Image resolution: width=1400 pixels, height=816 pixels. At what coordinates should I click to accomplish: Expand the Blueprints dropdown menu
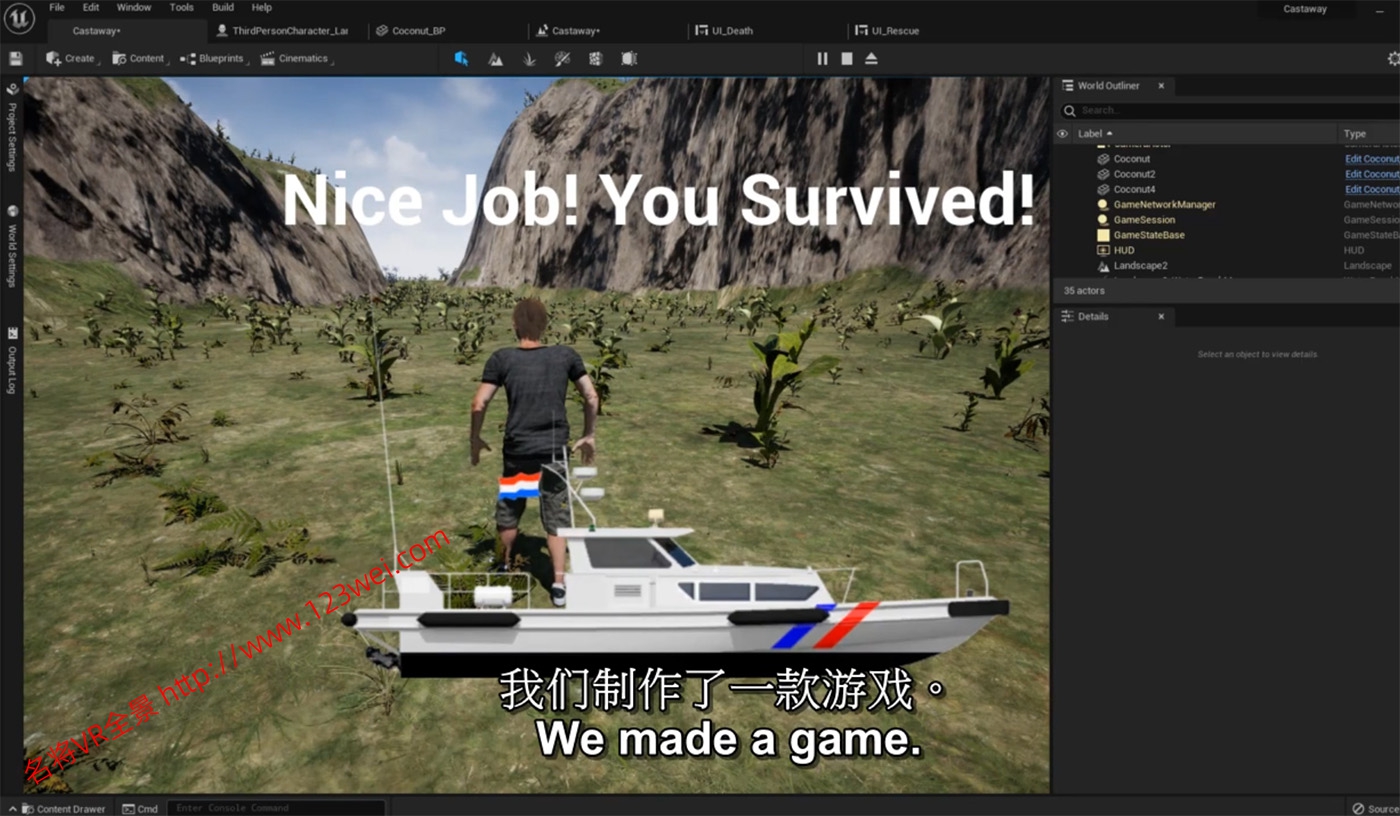click(x=213, y=59)
